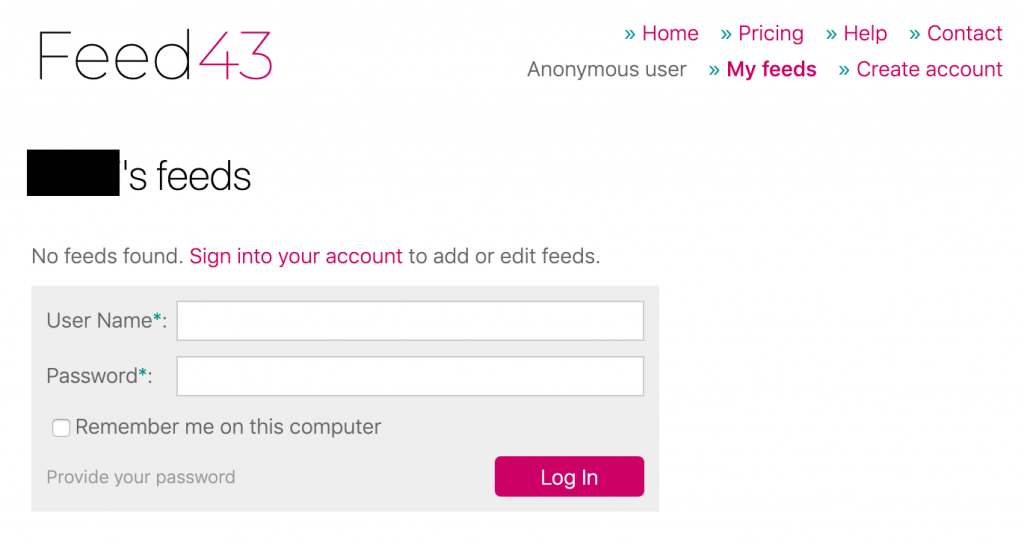Click the 'Anonymous user' status text
Screen dimensions: 1024x546
tap(607, 69)
